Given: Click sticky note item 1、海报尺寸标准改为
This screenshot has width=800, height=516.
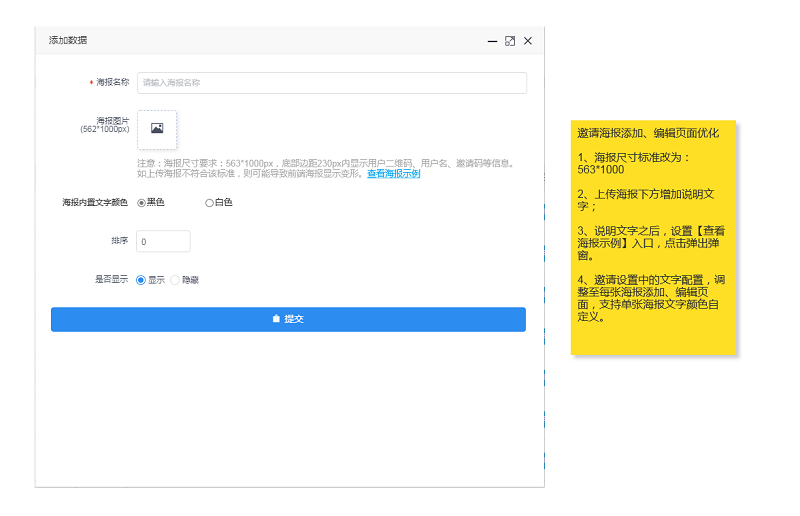Looking at the screenshot, I should (x=633, y=163).
